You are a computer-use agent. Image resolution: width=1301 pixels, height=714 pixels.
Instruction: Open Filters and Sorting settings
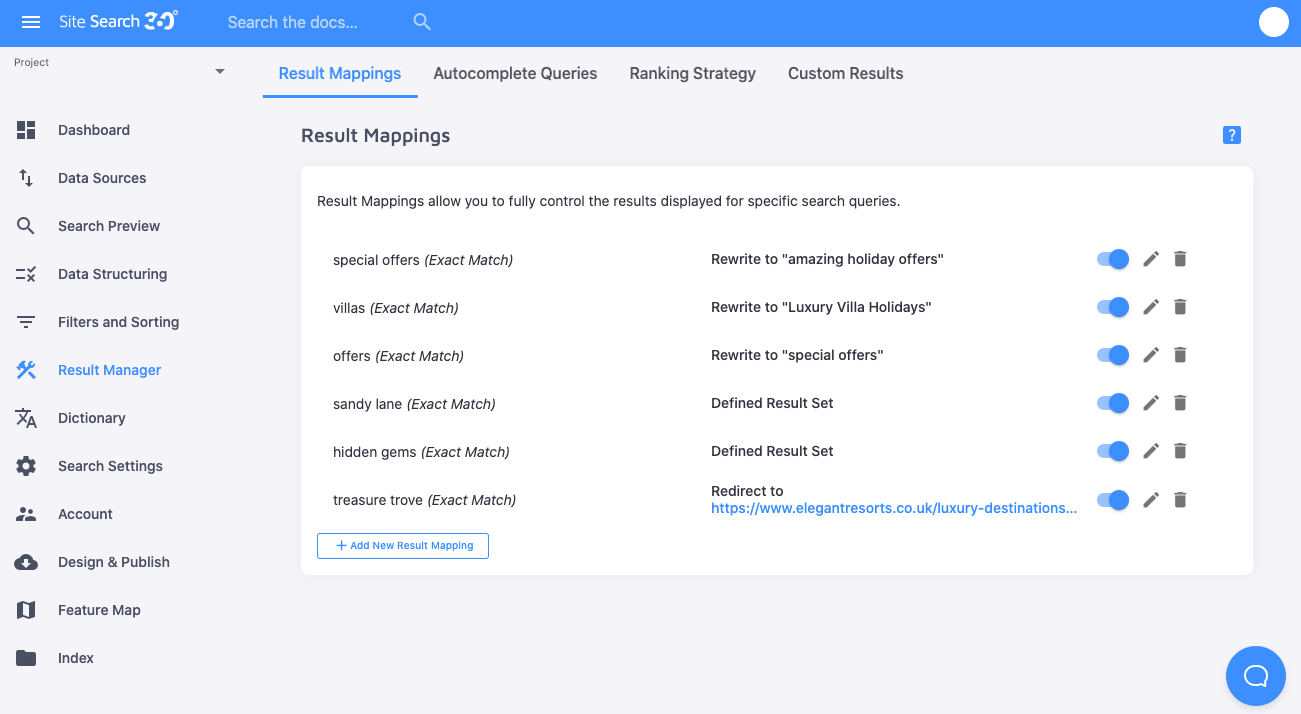tap(118, 322)
